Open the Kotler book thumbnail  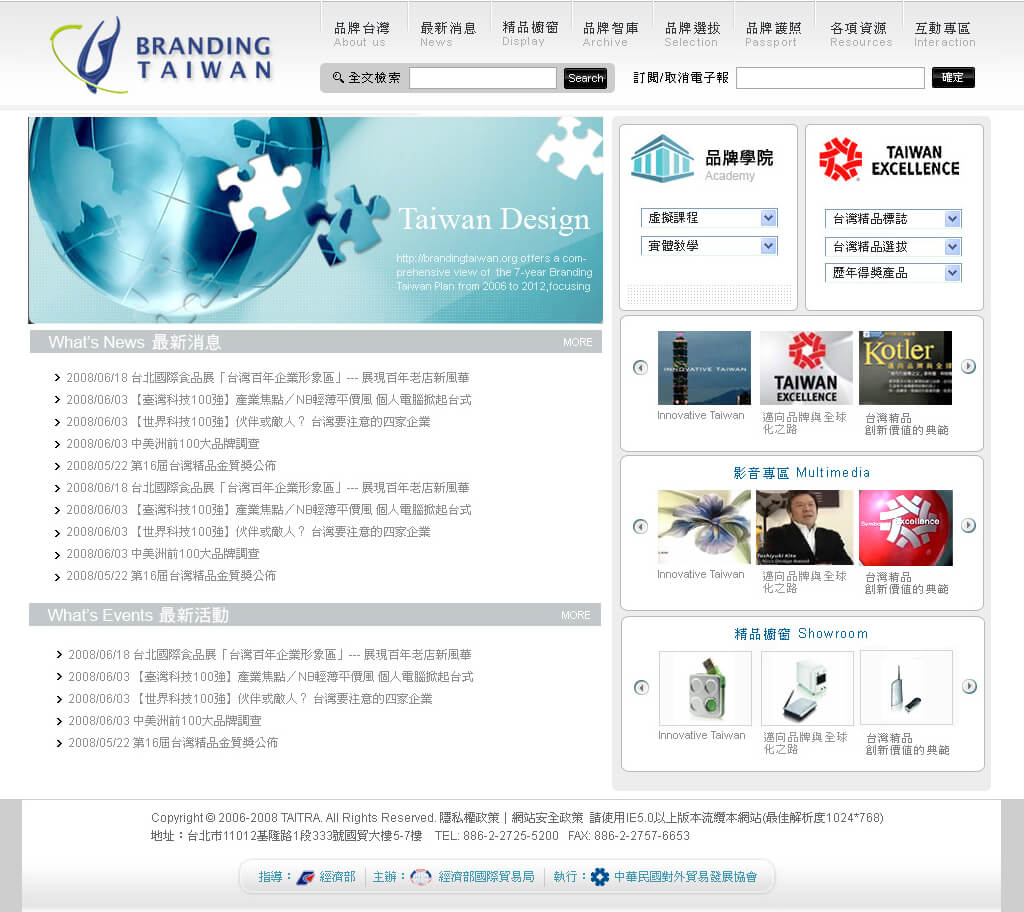coord(905,368)
